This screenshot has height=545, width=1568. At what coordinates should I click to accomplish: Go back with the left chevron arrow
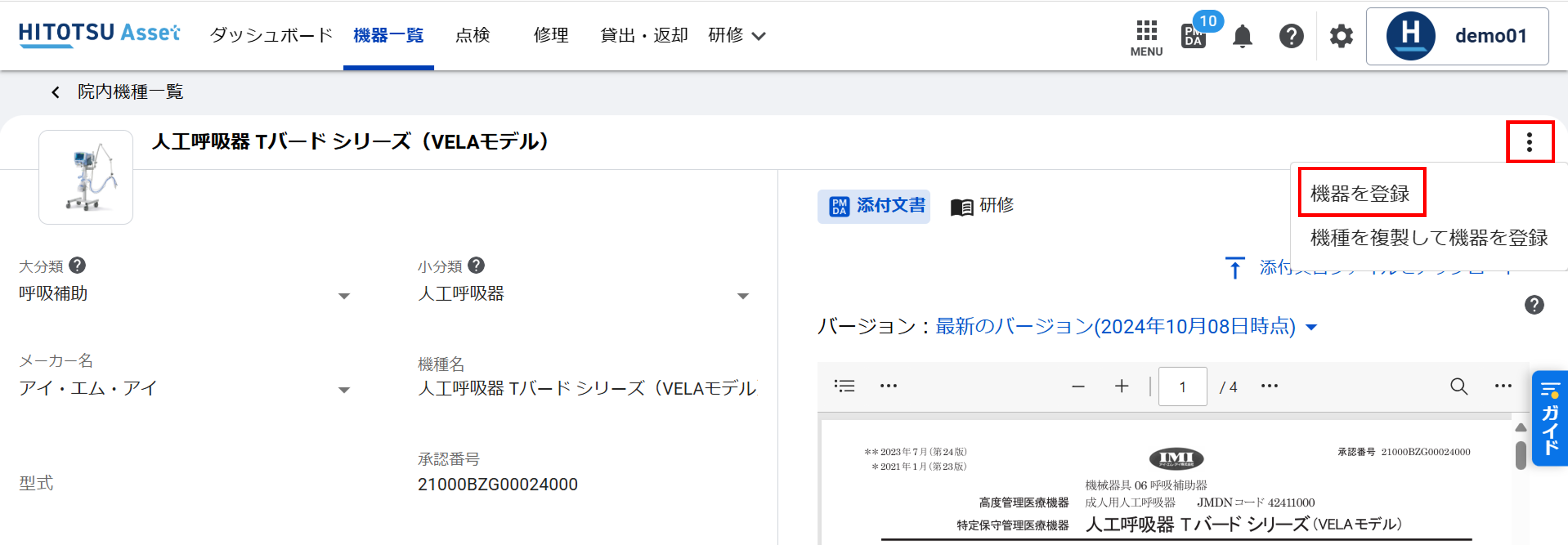(x=55, y=92)
